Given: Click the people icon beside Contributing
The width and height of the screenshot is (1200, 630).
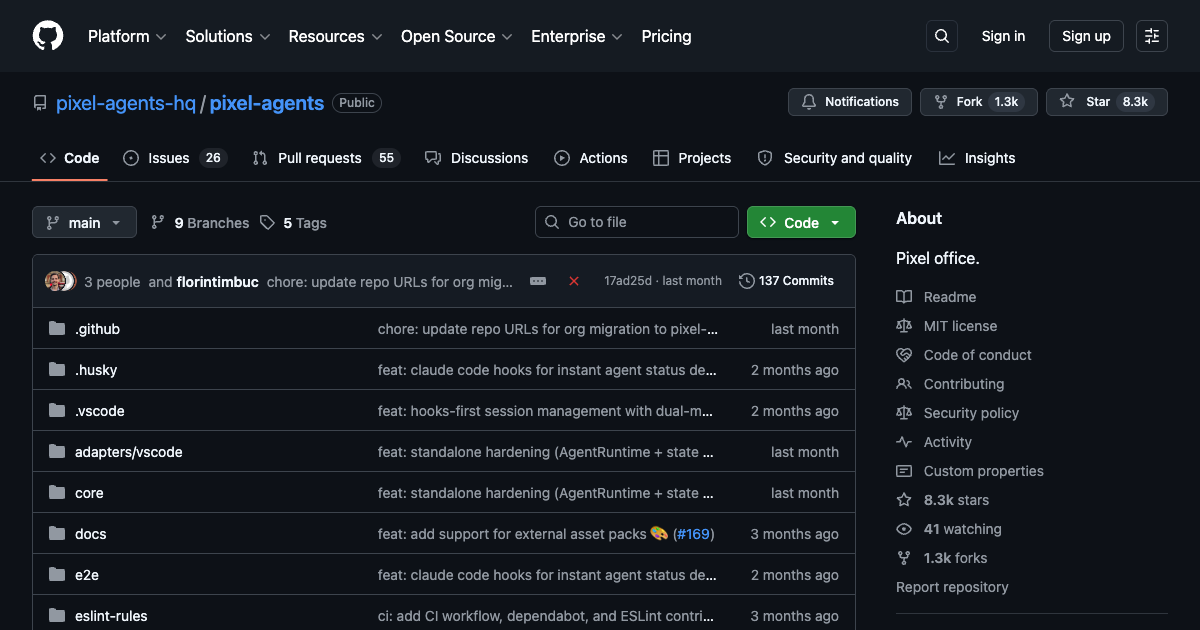Looking at the screenshot, I should tap(904, 384).
